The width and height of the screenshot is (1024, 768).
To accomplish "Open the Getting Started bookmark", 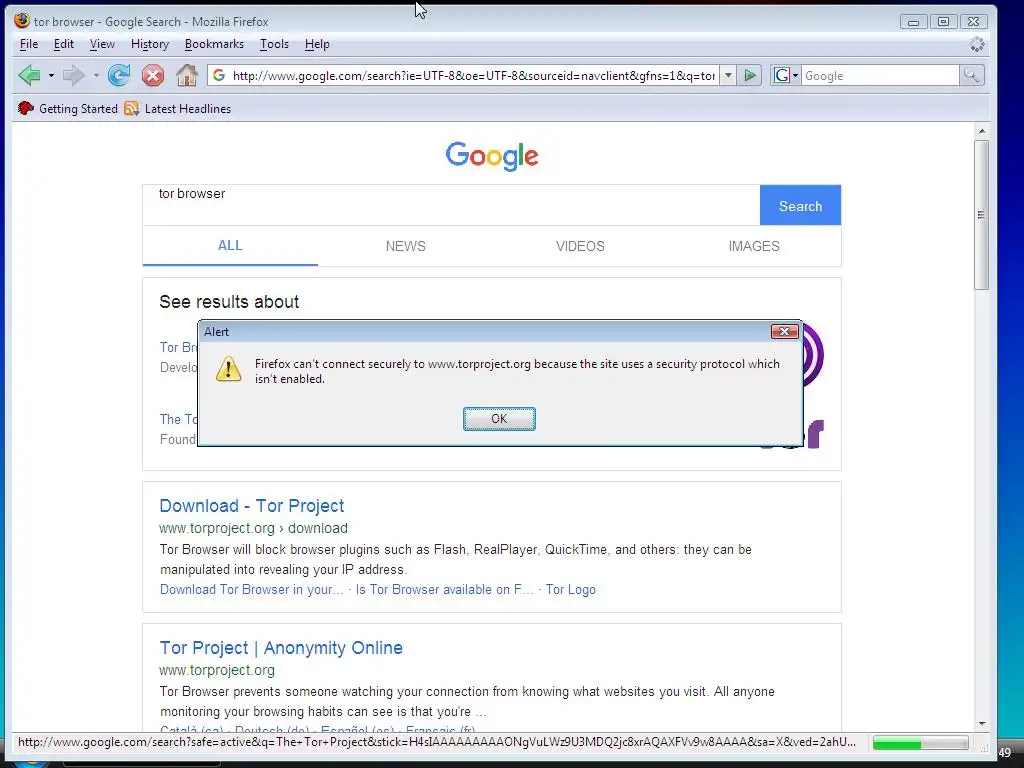I will tap(68, 108).
